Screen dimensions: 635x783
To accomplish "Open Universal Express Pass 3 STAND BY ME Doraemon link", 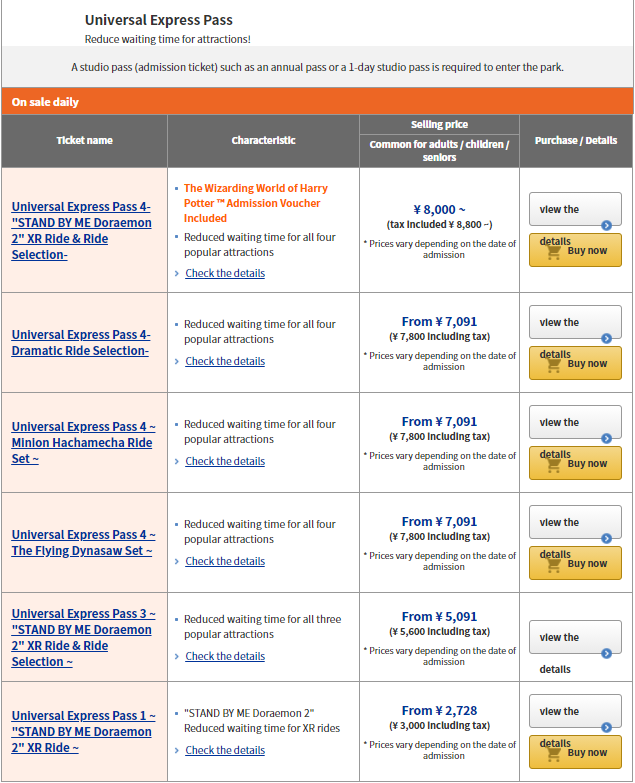I will point(83,638).
